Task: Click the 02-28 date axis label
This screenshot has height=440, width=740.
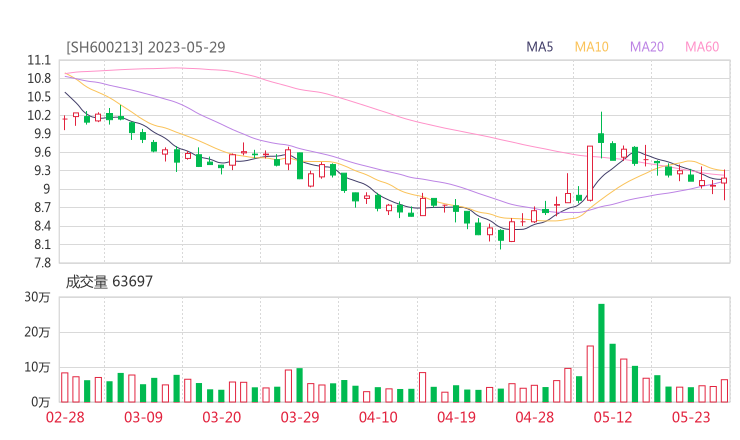Action: coord(65,417)
